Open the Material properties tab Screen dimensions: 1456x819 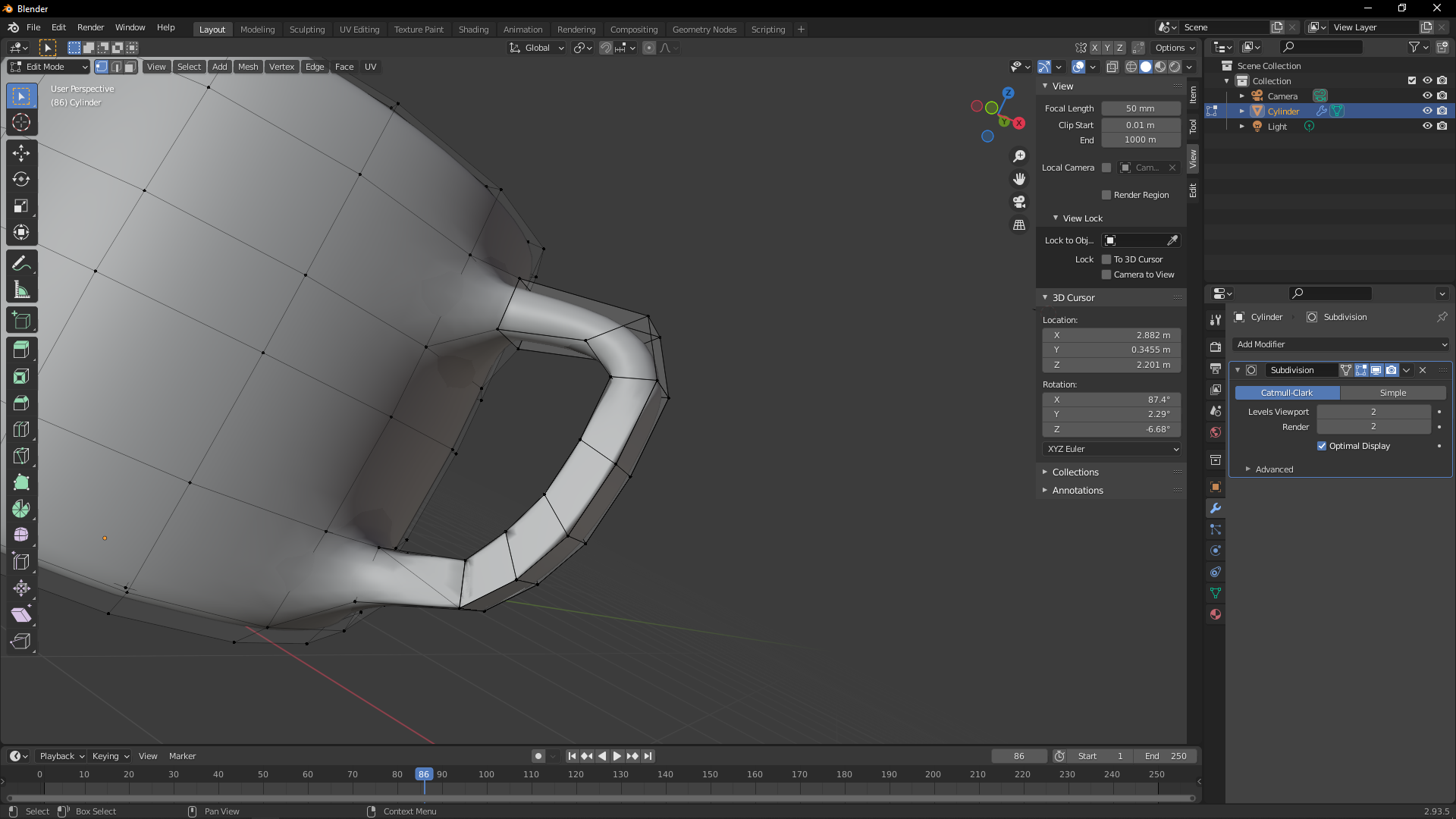1216,614
